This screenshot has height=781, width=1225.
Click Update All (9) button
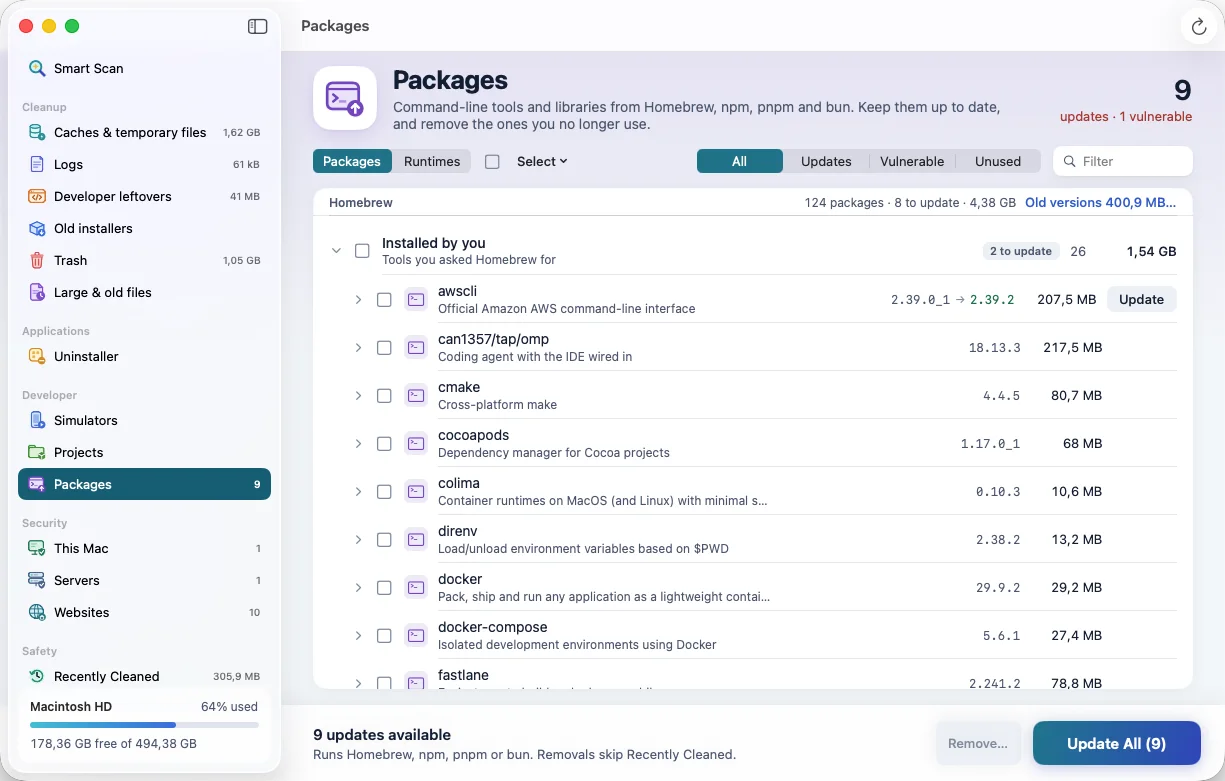click(1116, 743)
